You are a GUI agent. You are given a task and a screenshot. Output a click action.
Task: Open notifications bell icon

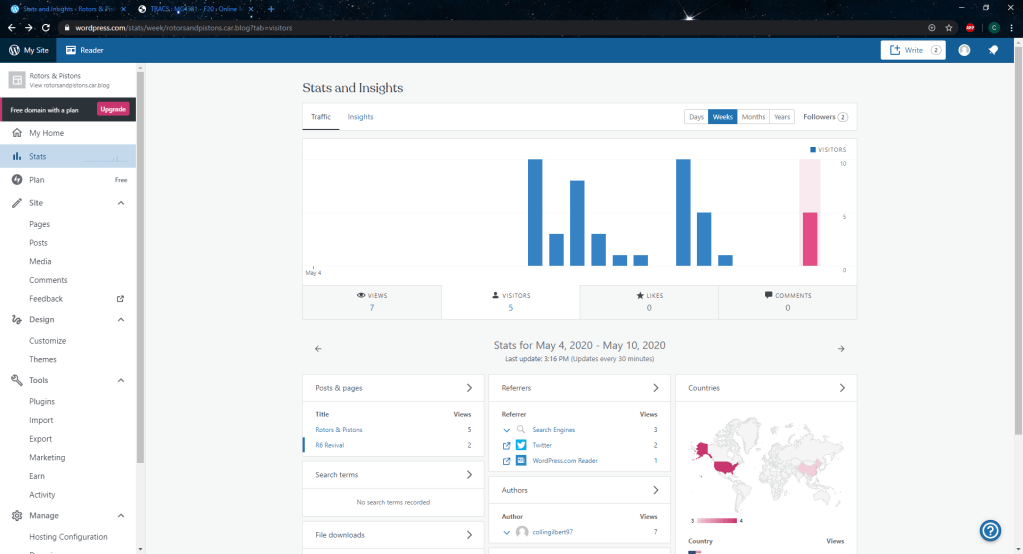(x=993, y=50)
